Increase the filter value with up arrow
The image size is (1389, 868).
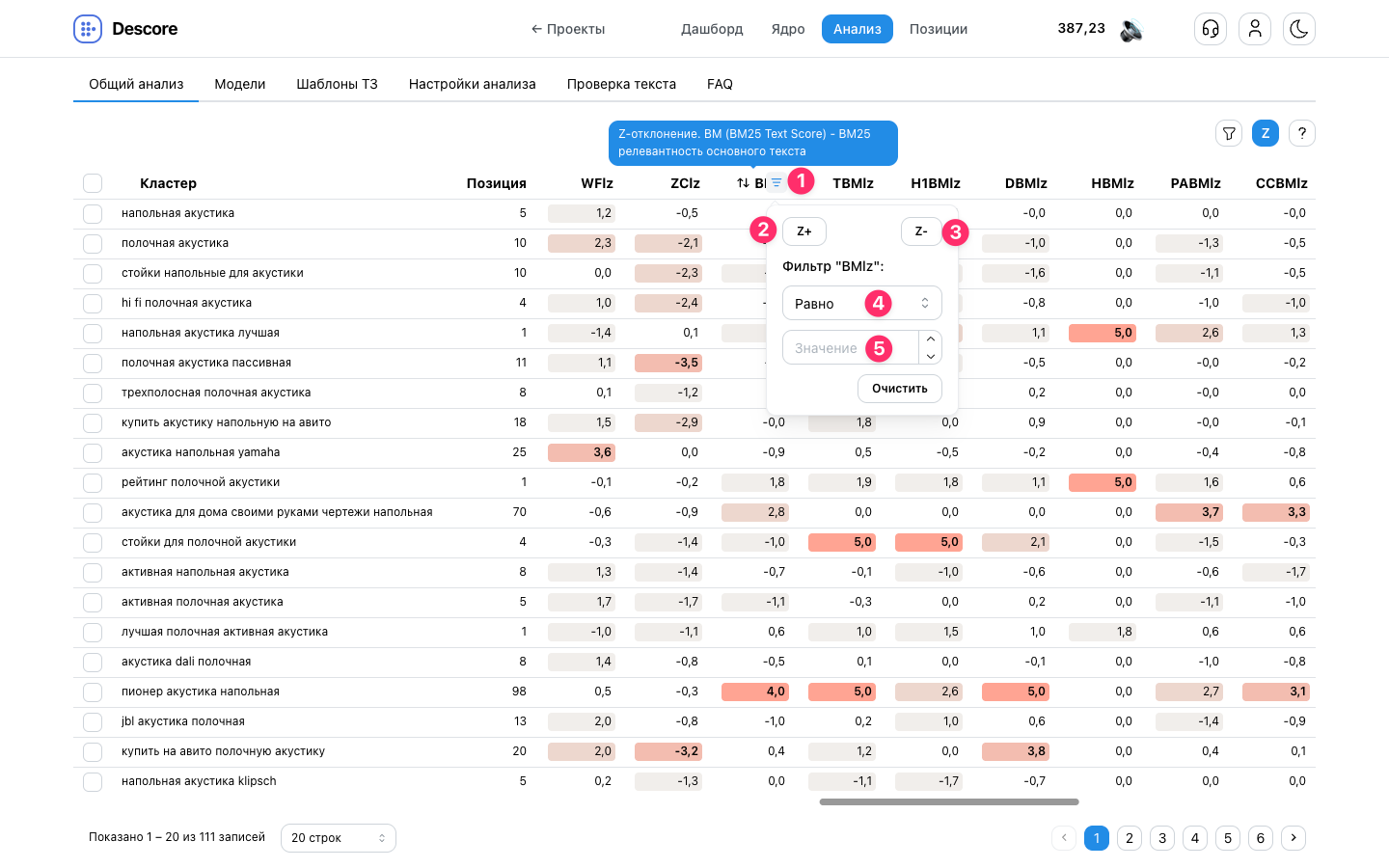tap(930, 339)
